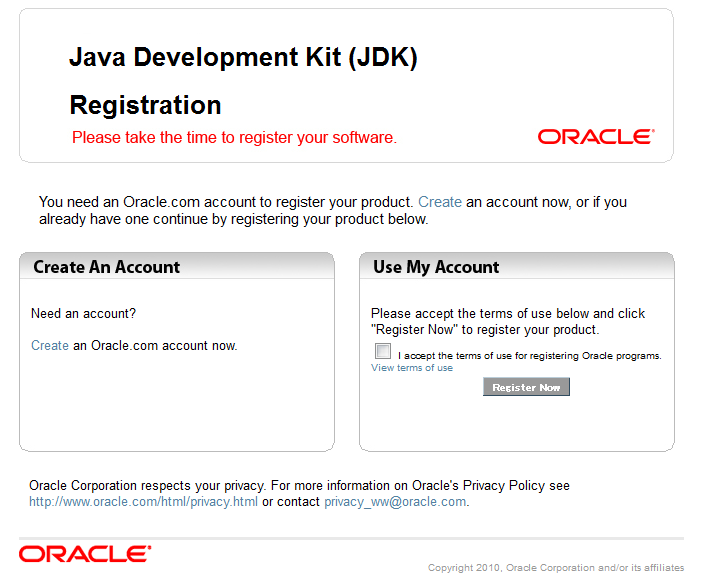The image size is (707, 584).
Task: Check the accept terms of use checkbox
Action: tap(383, 351)
